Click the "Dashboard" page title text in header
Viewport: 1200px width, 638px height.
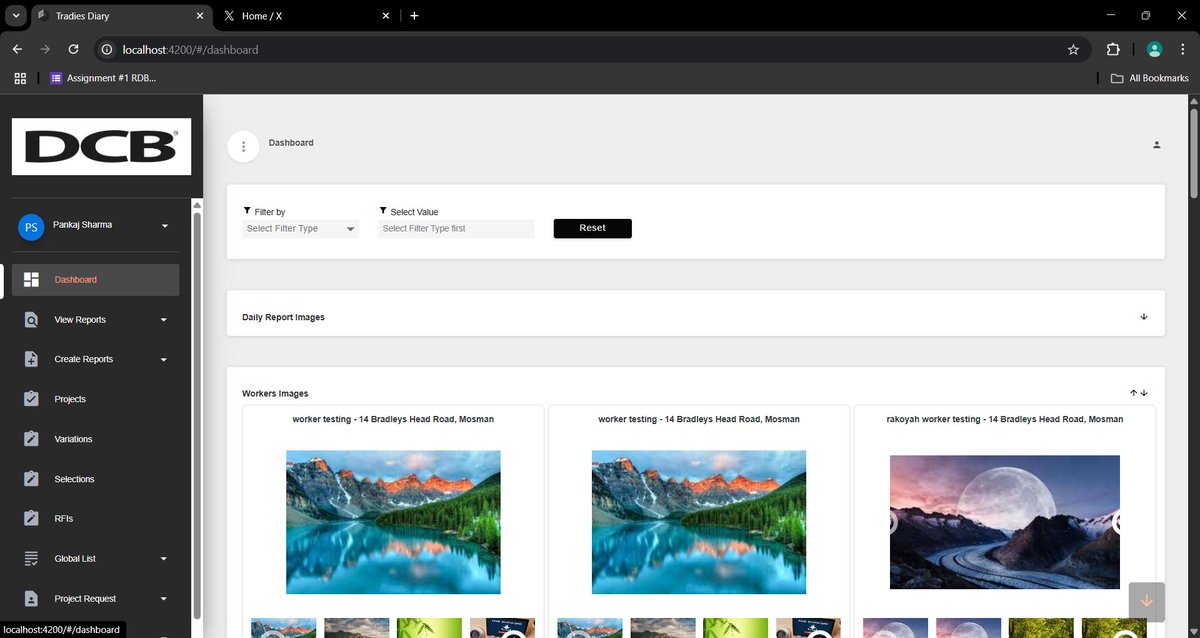point(291,143)
